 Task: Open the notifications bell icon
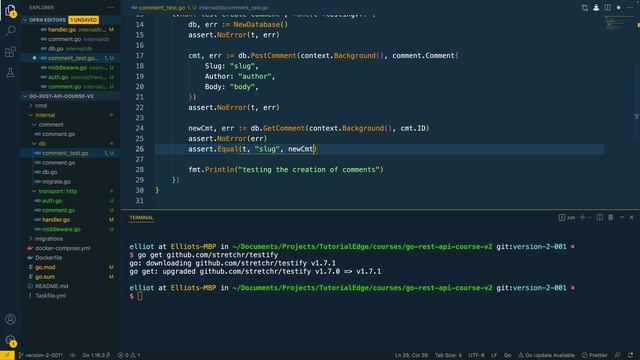pyautogui.click(x=631, y=355)
